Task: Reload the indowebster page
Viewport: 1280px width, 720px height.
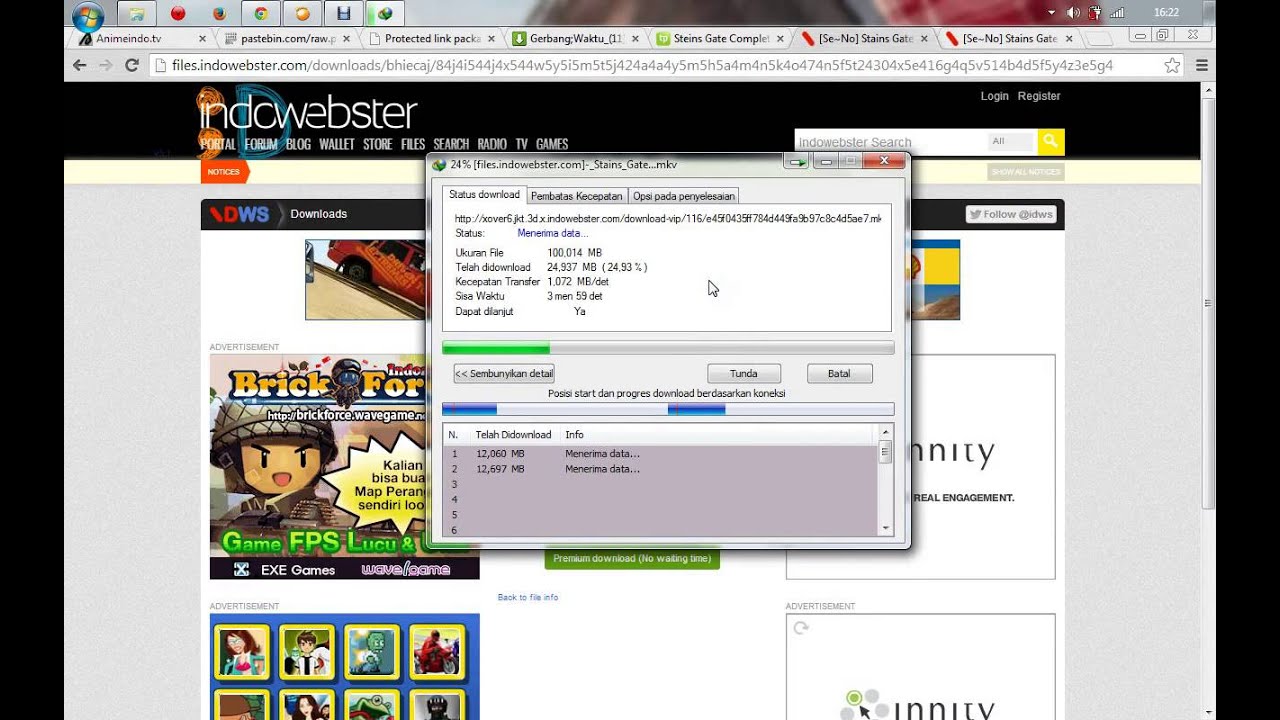Action: 131,65
